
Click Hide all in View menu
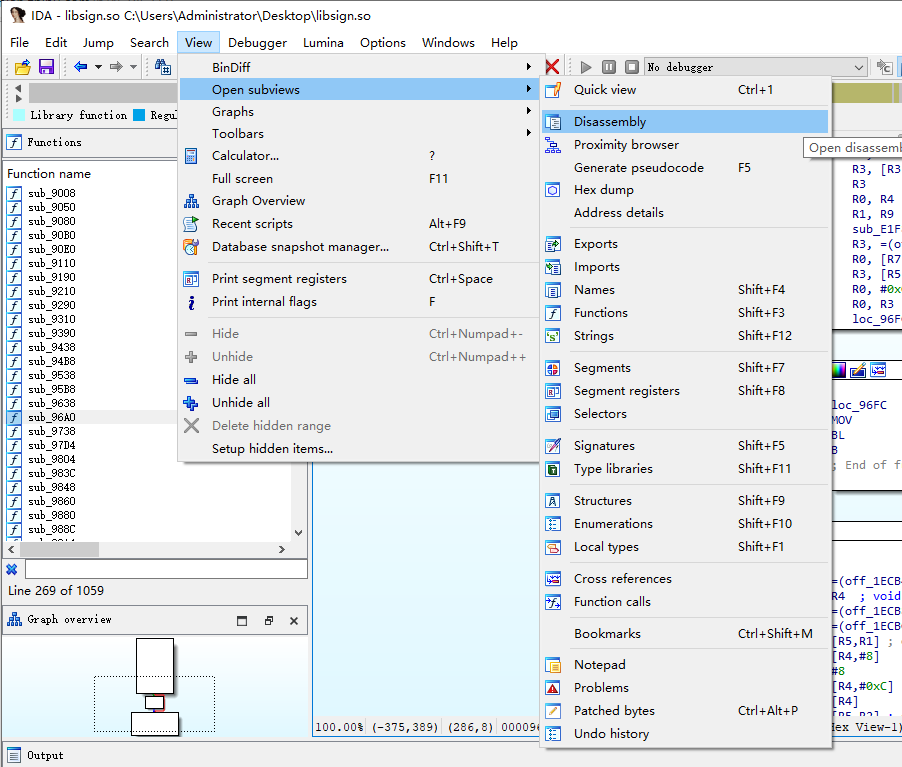click(x=359, y=380)
